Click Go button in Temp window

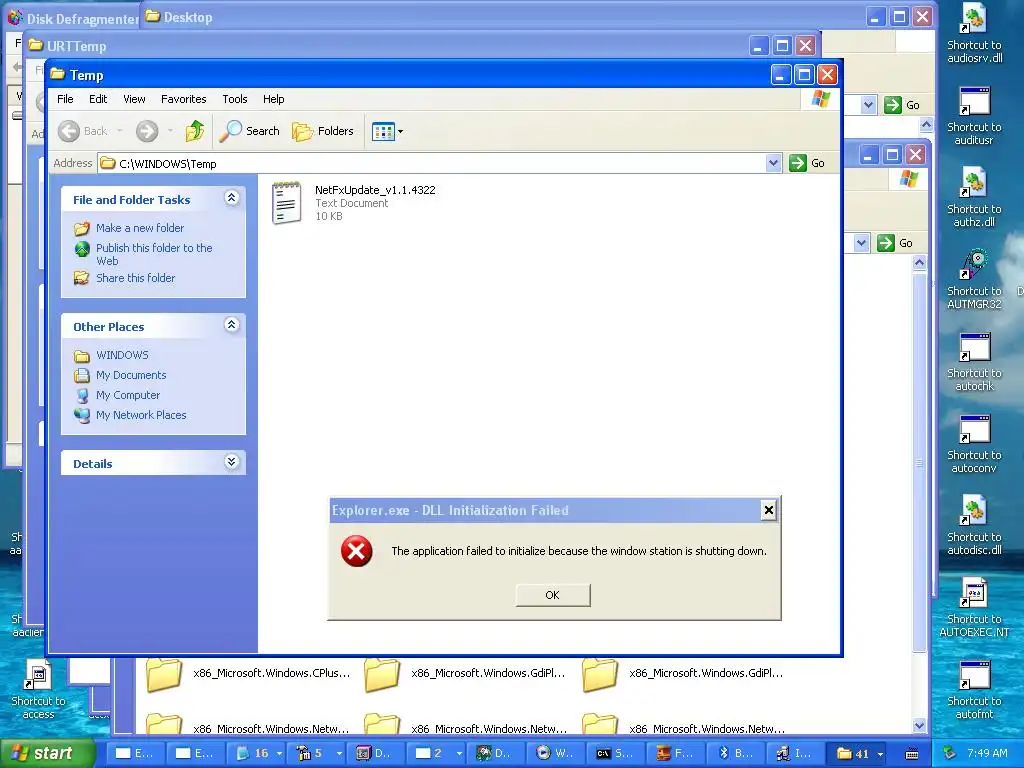(x=807, y=163)
